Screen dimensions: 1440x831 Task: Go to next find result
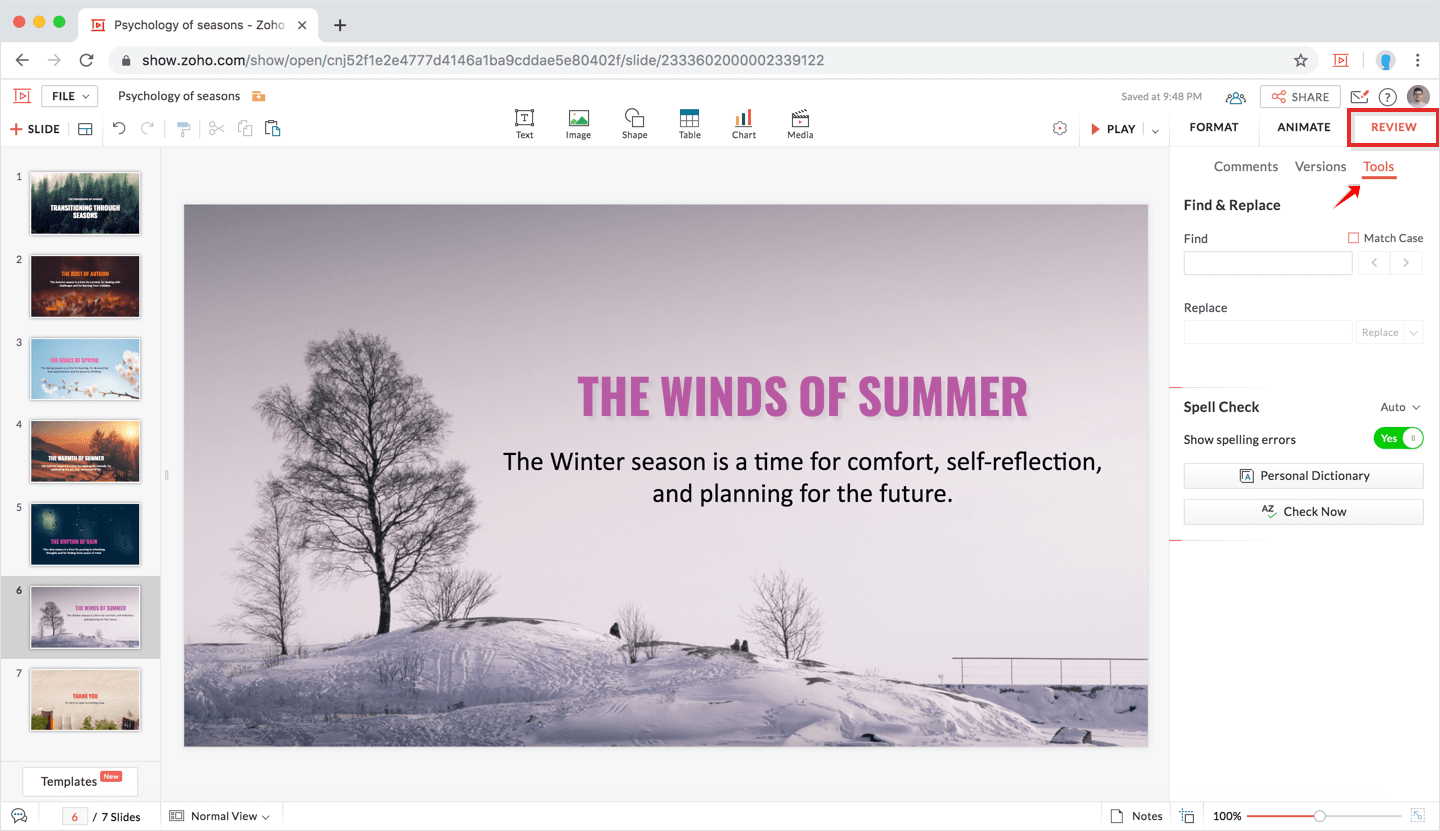pos(1406,263)
